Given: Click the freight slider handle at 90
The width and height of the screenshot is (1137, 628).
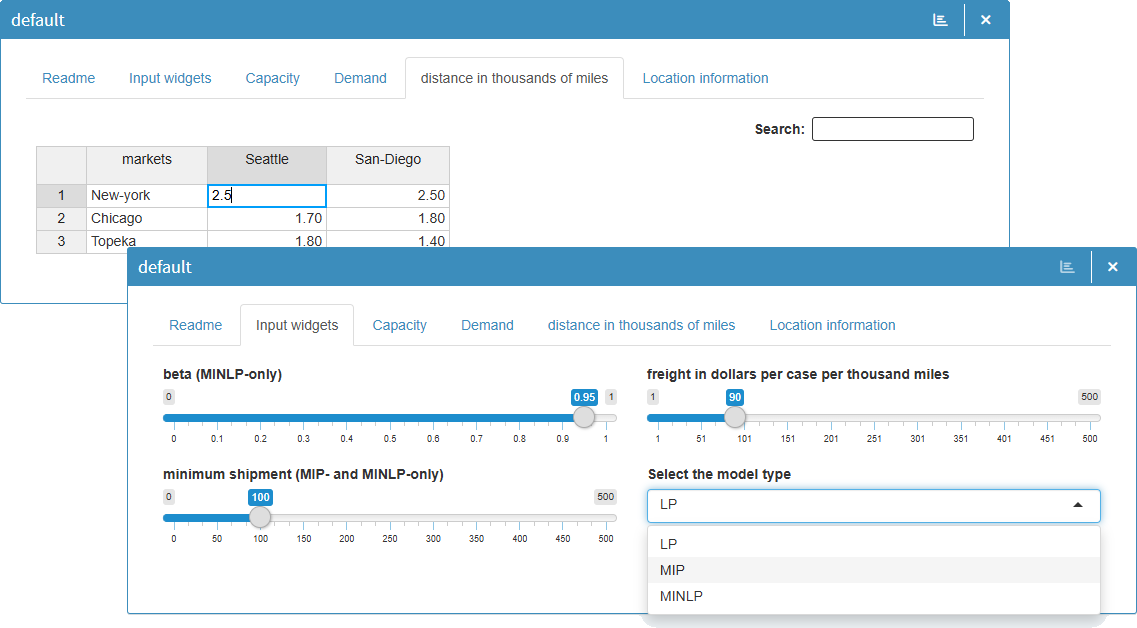Looking at the screenshot, I should [x=735, y=417].
